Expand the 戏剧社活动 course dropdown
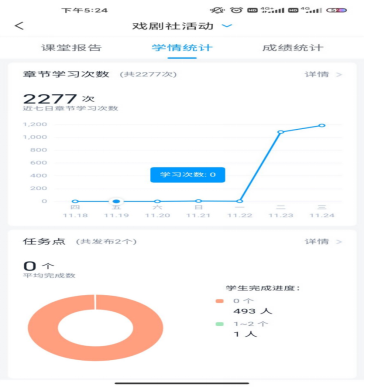This screenshot has width=365, height=388. tap(227, 26)
